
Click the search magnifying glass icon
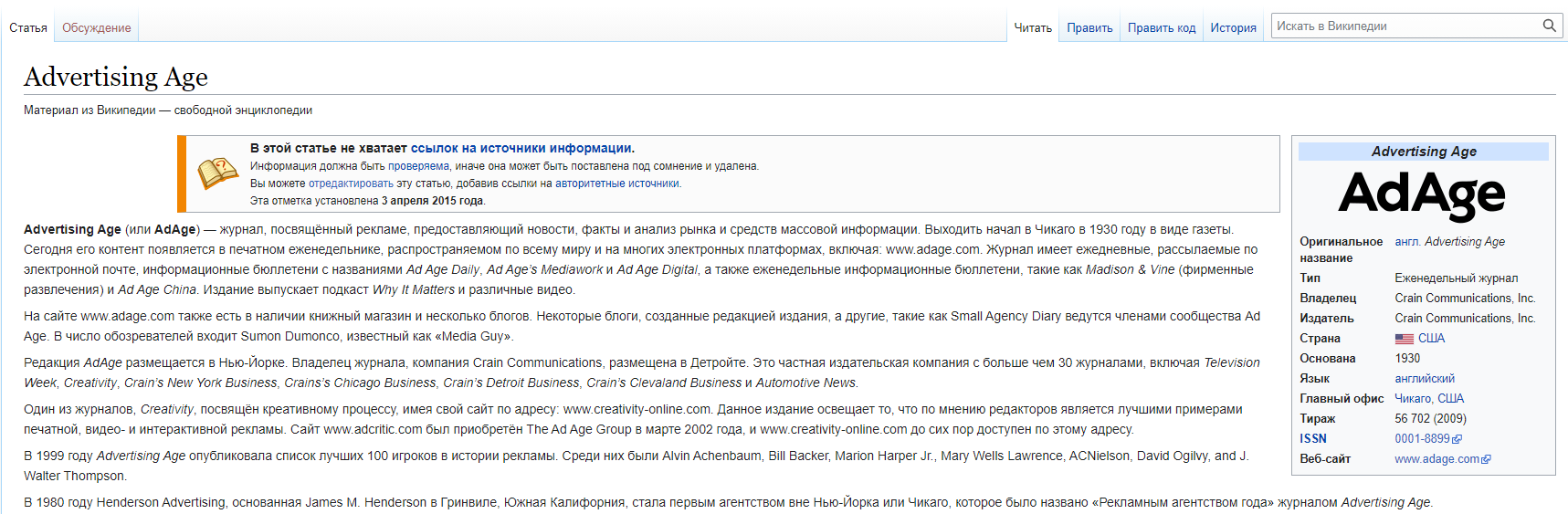[1549, 26]
